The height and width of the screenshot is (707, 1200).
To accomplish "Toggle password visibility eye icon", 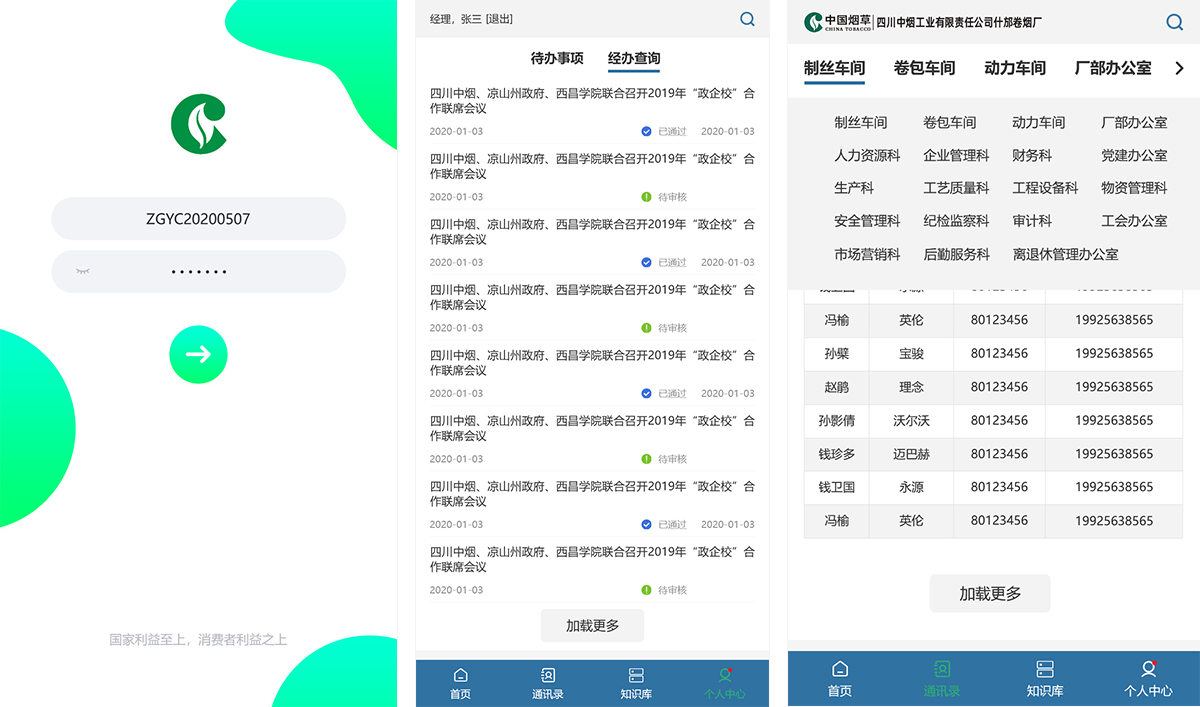I will pyautogui.click(x=83, y=271).
